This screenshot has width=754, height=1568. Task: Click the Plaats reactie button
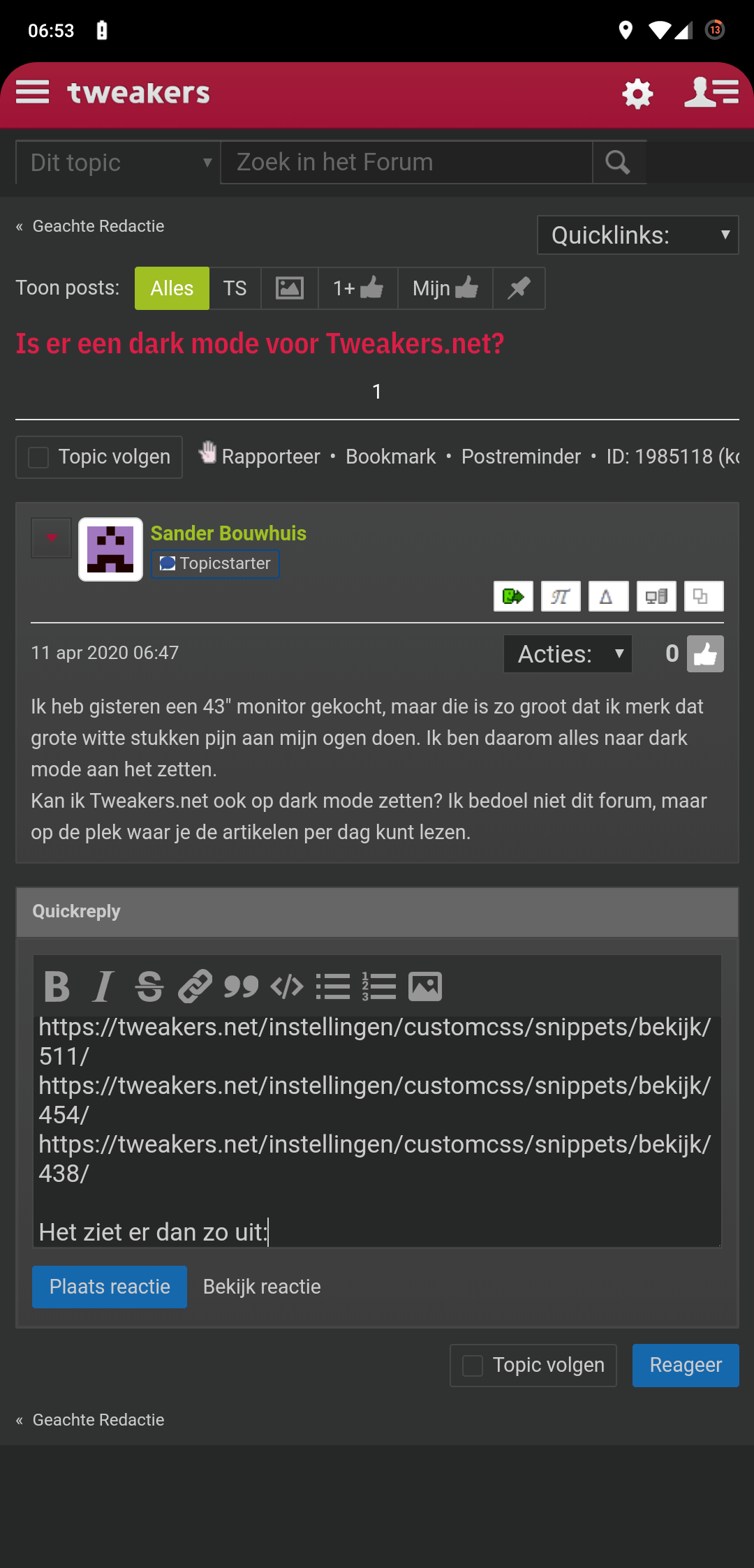click(x=110, y=1287)
